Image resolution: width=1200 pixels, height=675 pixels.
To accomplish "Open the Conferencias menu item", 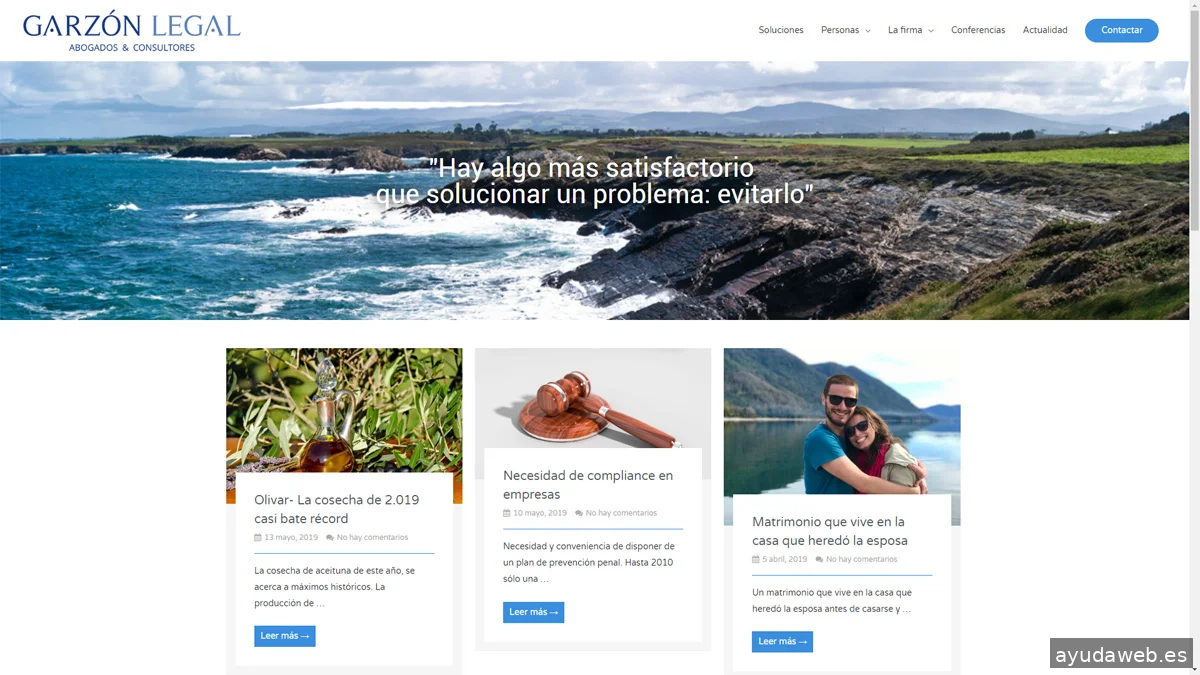I will point(978,30).
